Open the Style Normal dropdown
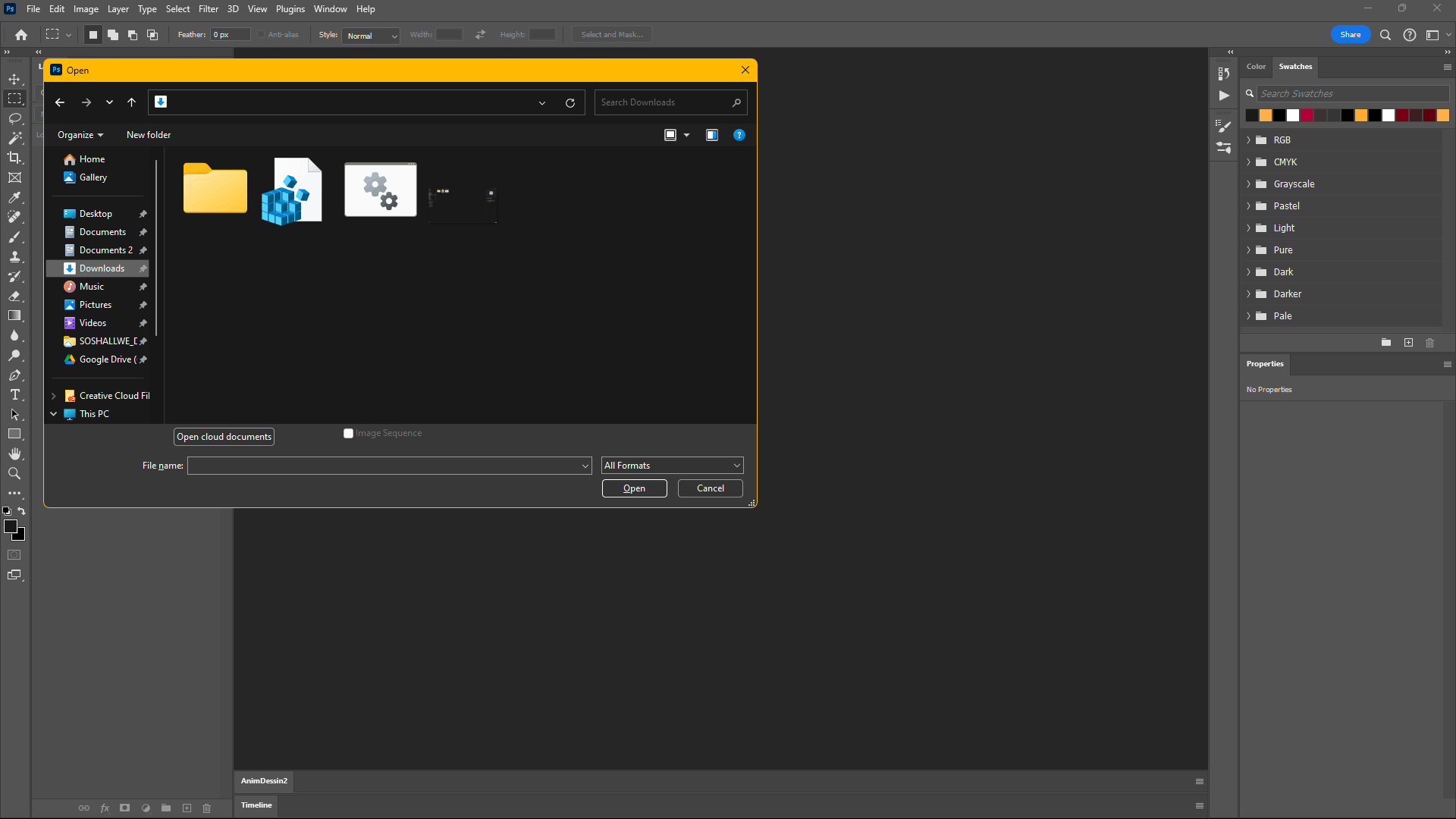The height and width of the screenshot is (819, 1456). tap(371, 36)
